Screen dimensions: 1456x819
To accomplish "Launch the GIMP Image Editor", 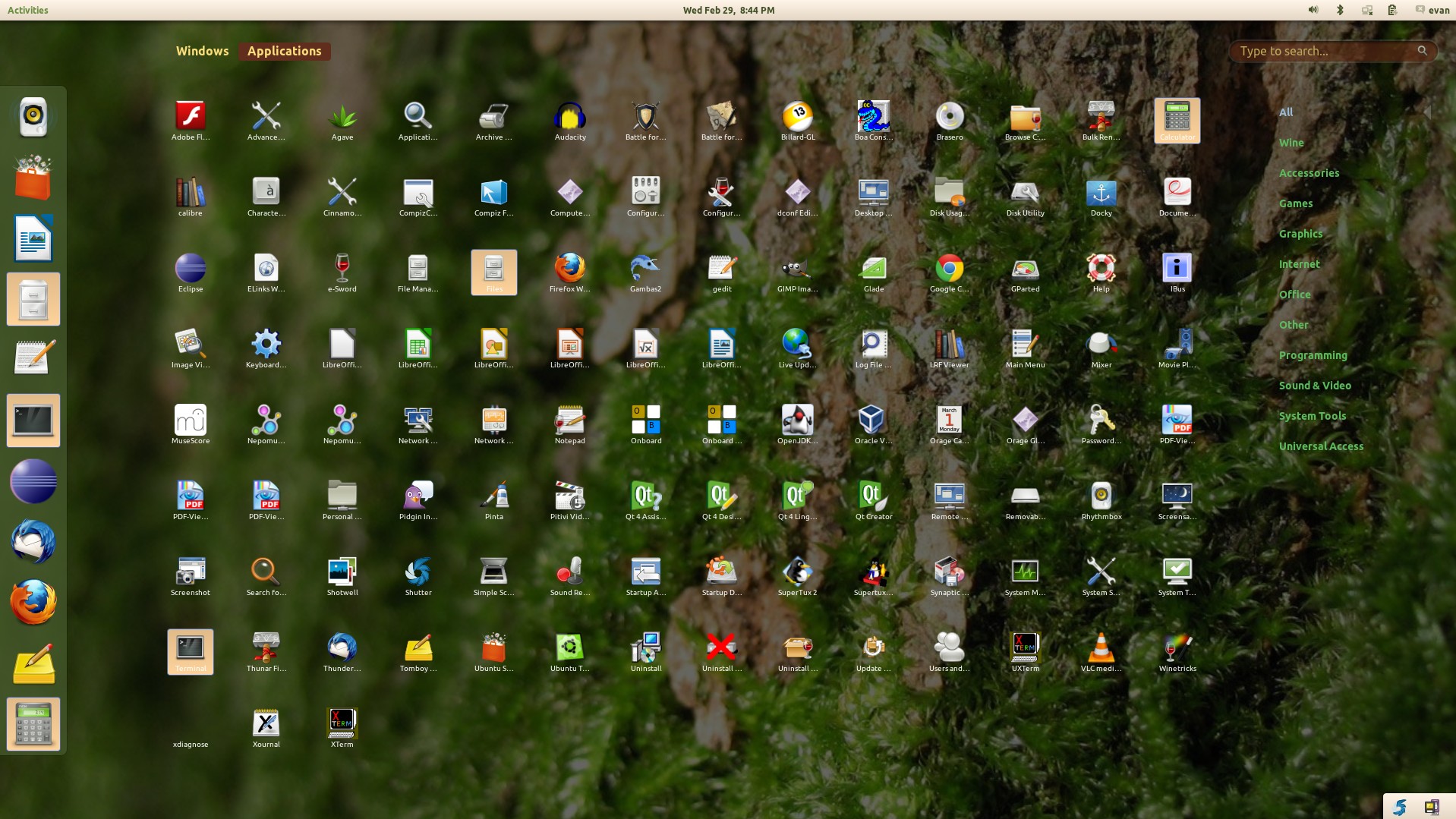I will point(798,272).
